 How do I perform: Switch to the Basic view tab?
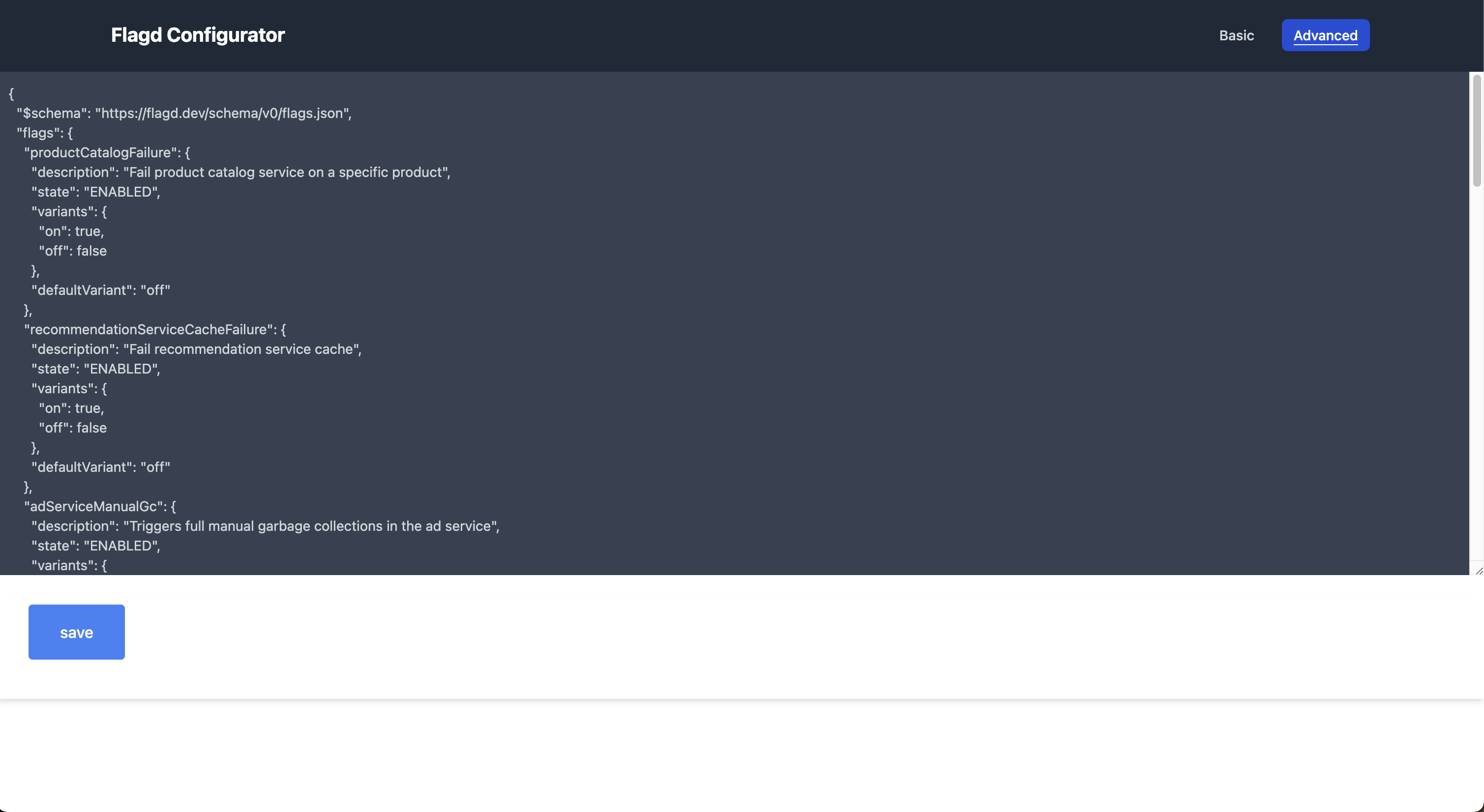pos(1236,36)
